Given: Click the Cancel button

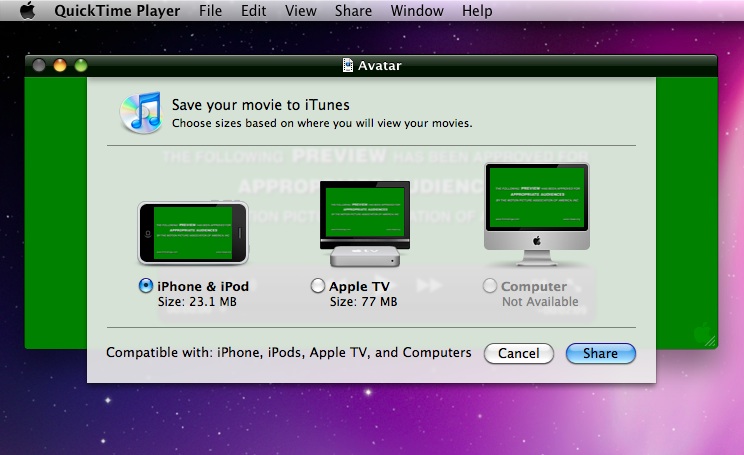Looking at the screenshot, I should pos(519,353).
